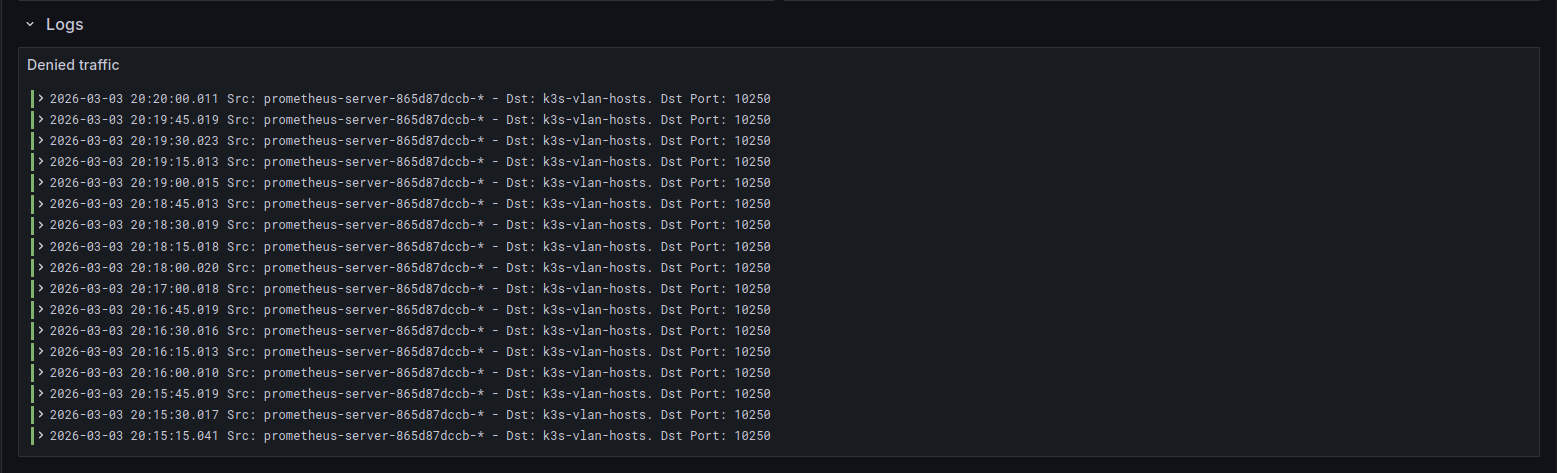Expand the 20:19:45.019 log entry
This screenshot has height=473, width=1557.
tap(41, 119)
